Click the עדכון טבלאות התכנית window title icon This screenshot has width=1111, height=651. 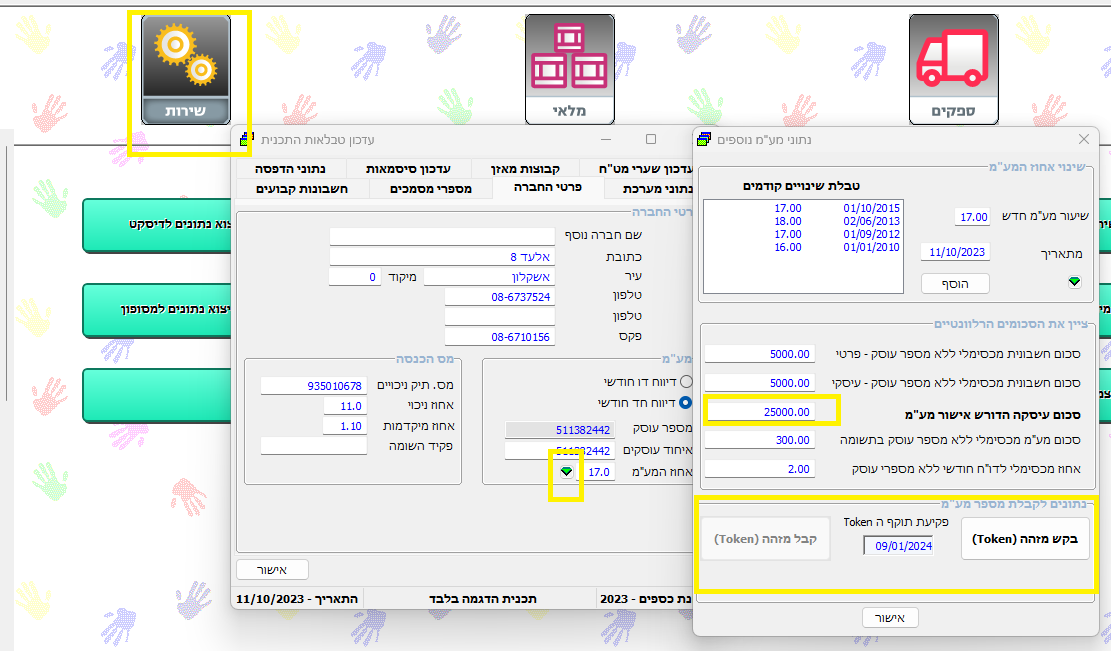tap(245, 139)
